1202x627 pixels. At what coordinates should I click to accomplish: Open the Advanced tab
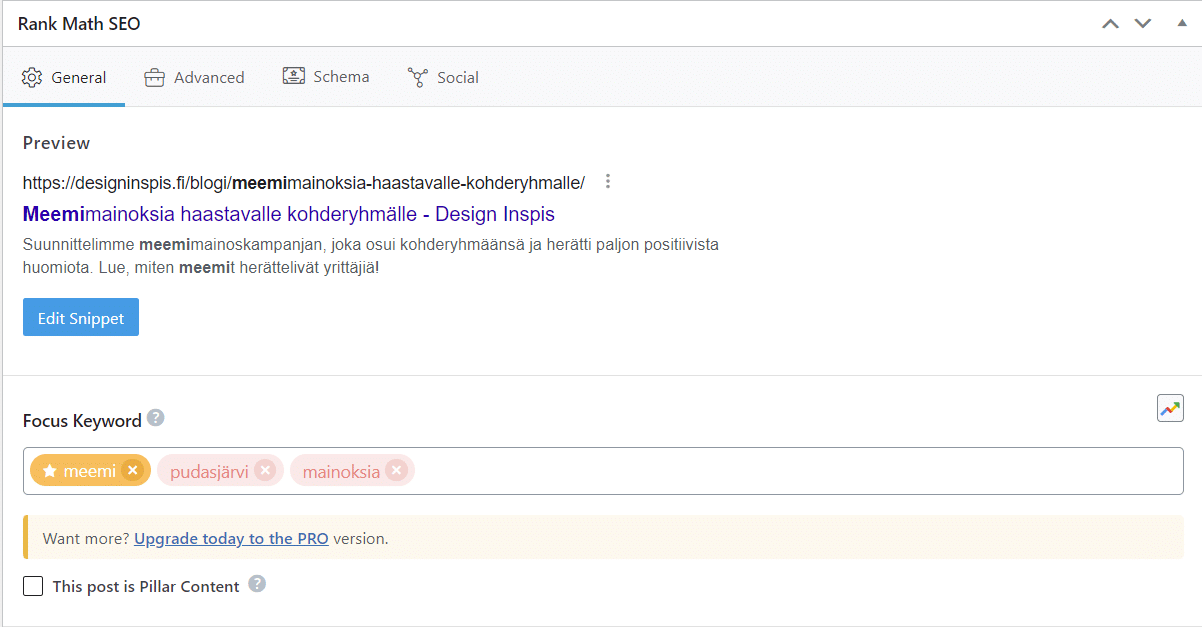coord(194,77)
